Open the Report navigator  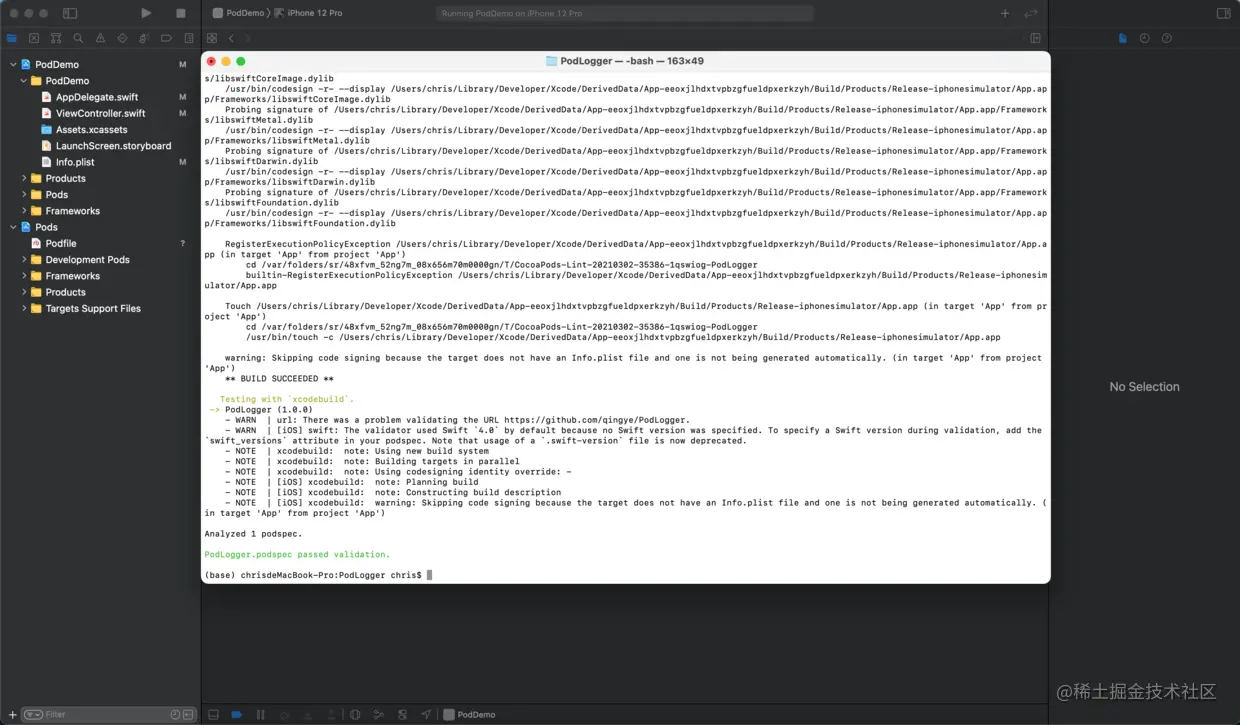187,38
